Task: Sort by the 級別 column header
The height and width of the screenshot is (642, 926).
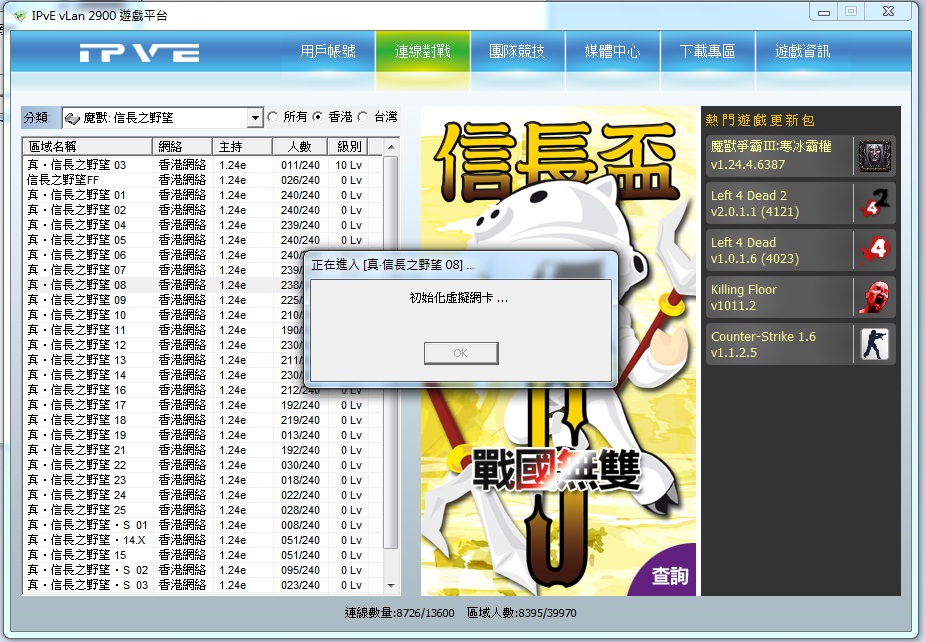Action: point(348,146)
